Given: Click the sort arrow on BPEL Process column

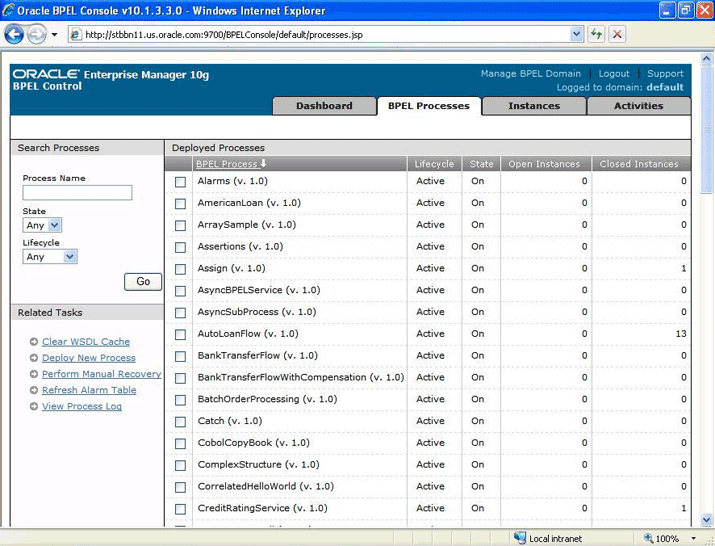Looking at the screenshot, I should (263, 163).
